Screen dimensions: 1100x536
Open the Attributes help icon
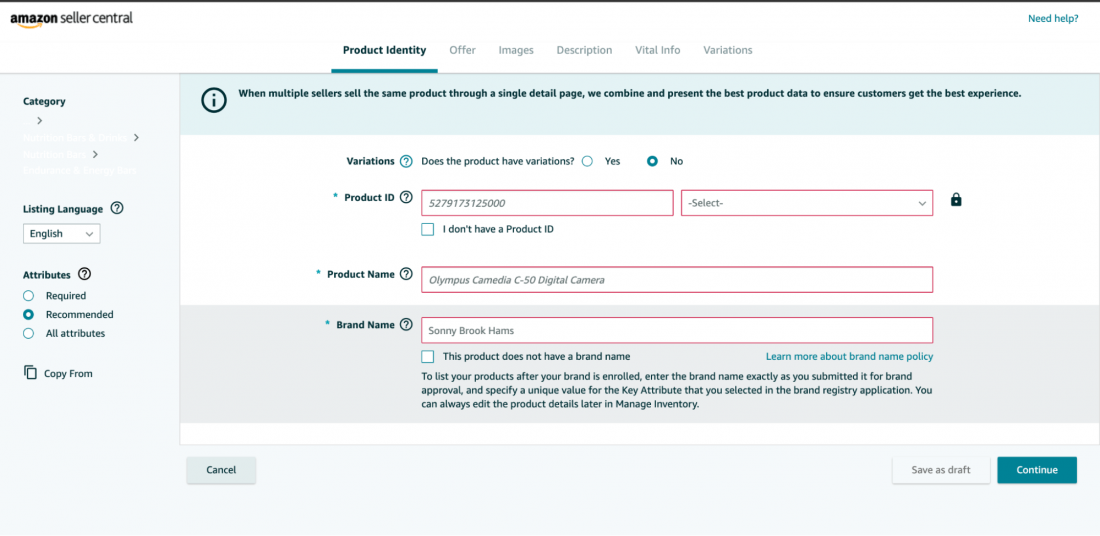point(84,274)
